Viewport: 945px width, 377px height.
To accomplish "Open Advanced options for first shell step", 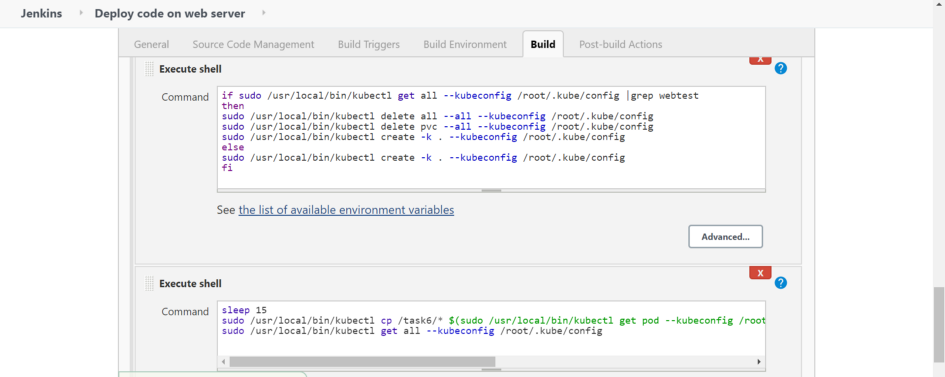I will coord(725,237).
